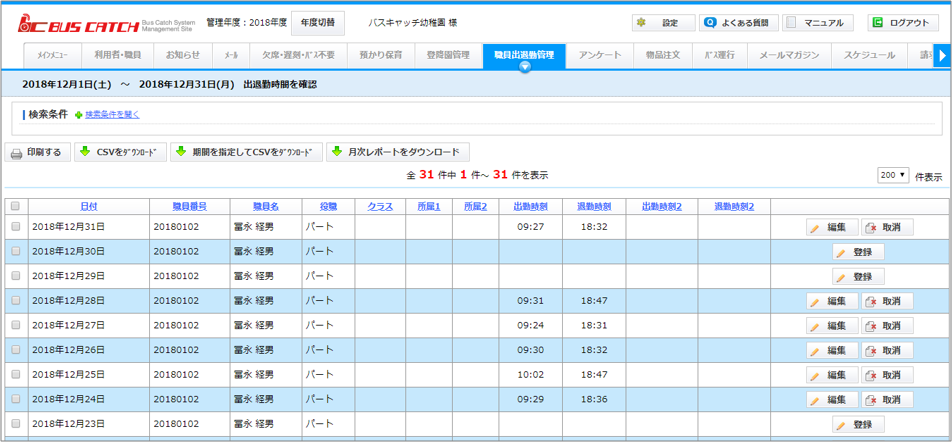952x442 pixels.
Task: Click 取消 for 2018年12月28日 row
Action: 887,301
